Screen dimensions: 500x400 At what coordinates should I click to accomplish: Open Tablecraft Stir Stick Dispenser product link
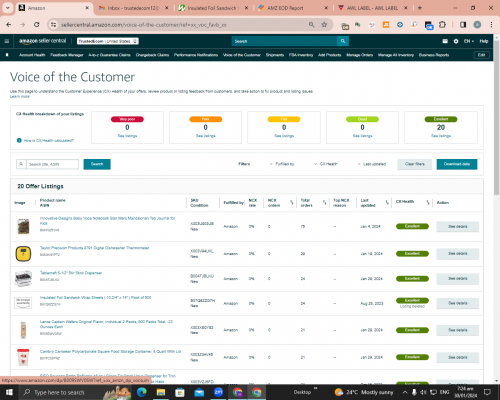[71, 273]
